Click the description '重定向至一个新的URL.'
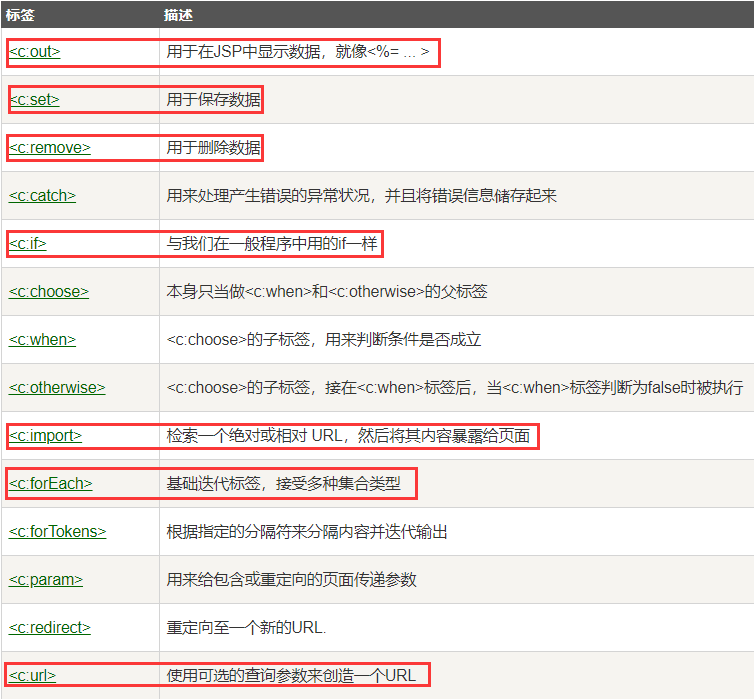This screenshot has height=699, width=754. [x=247, y=628]
